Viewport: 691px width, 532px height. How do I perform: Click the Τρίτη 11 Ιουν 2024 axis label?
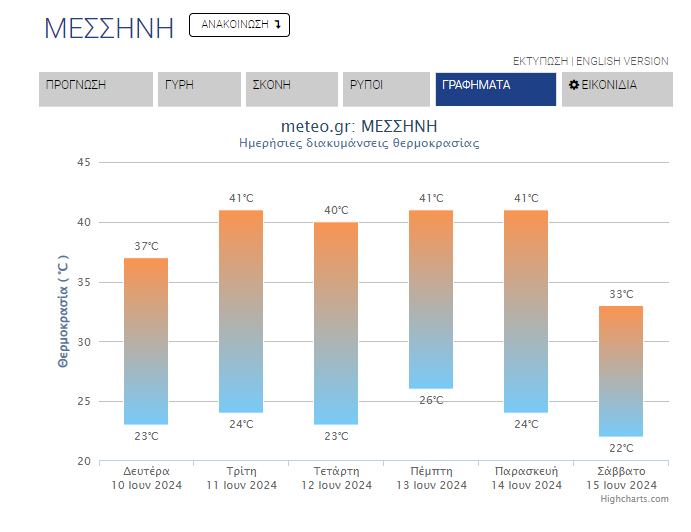click(241, 478)
